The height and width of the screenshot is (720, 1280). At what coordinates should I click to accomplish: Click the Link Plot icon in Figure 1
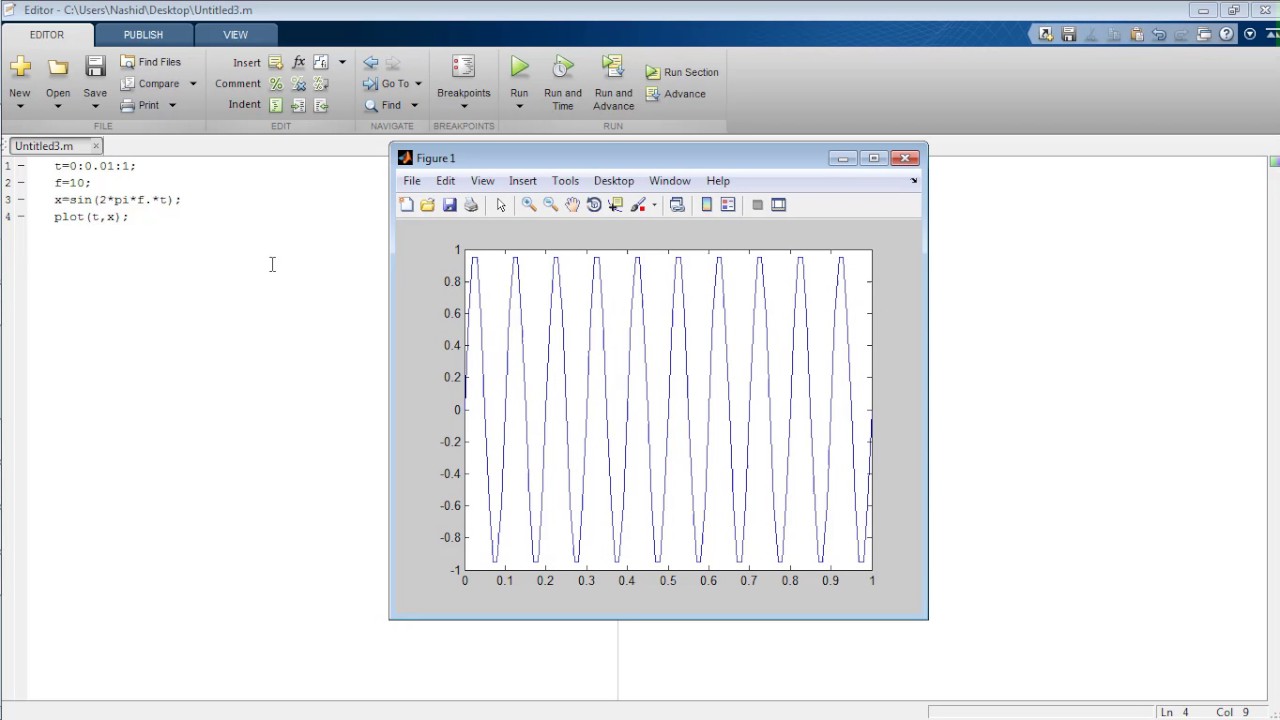tap(677, 205)
